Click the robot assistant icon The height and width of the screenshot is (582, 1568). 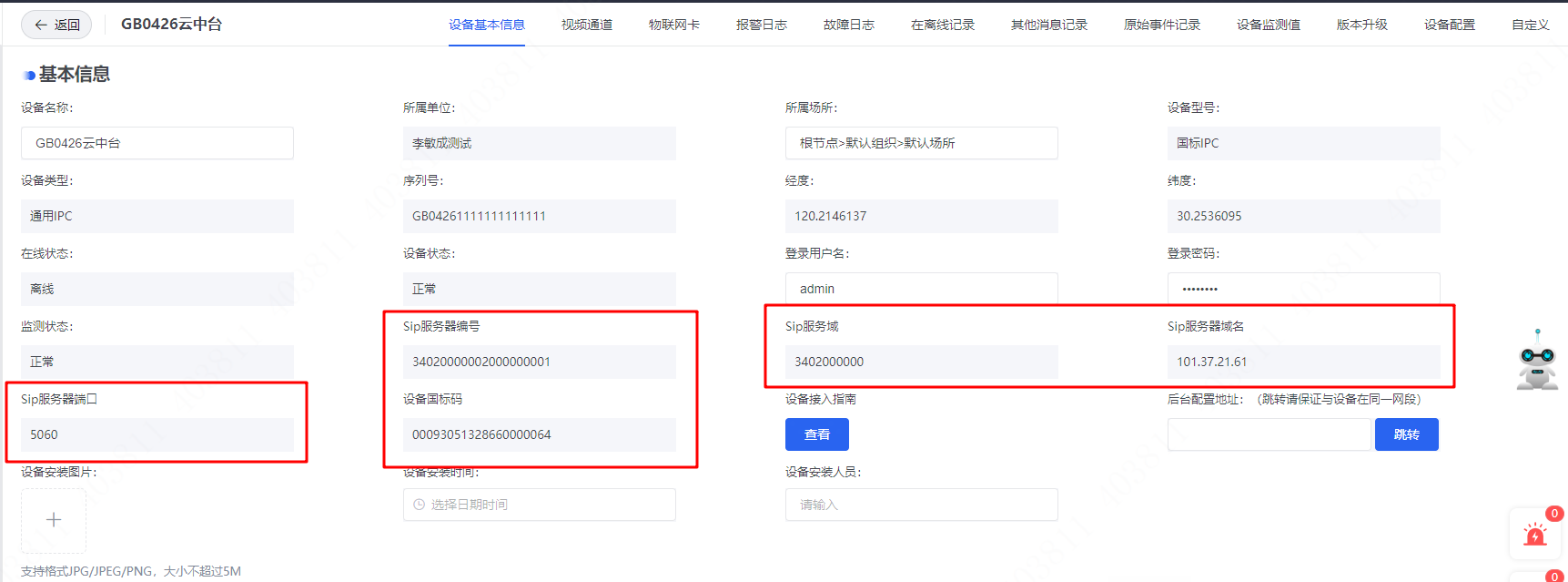pyautogui.click(x=1537, y=361)
